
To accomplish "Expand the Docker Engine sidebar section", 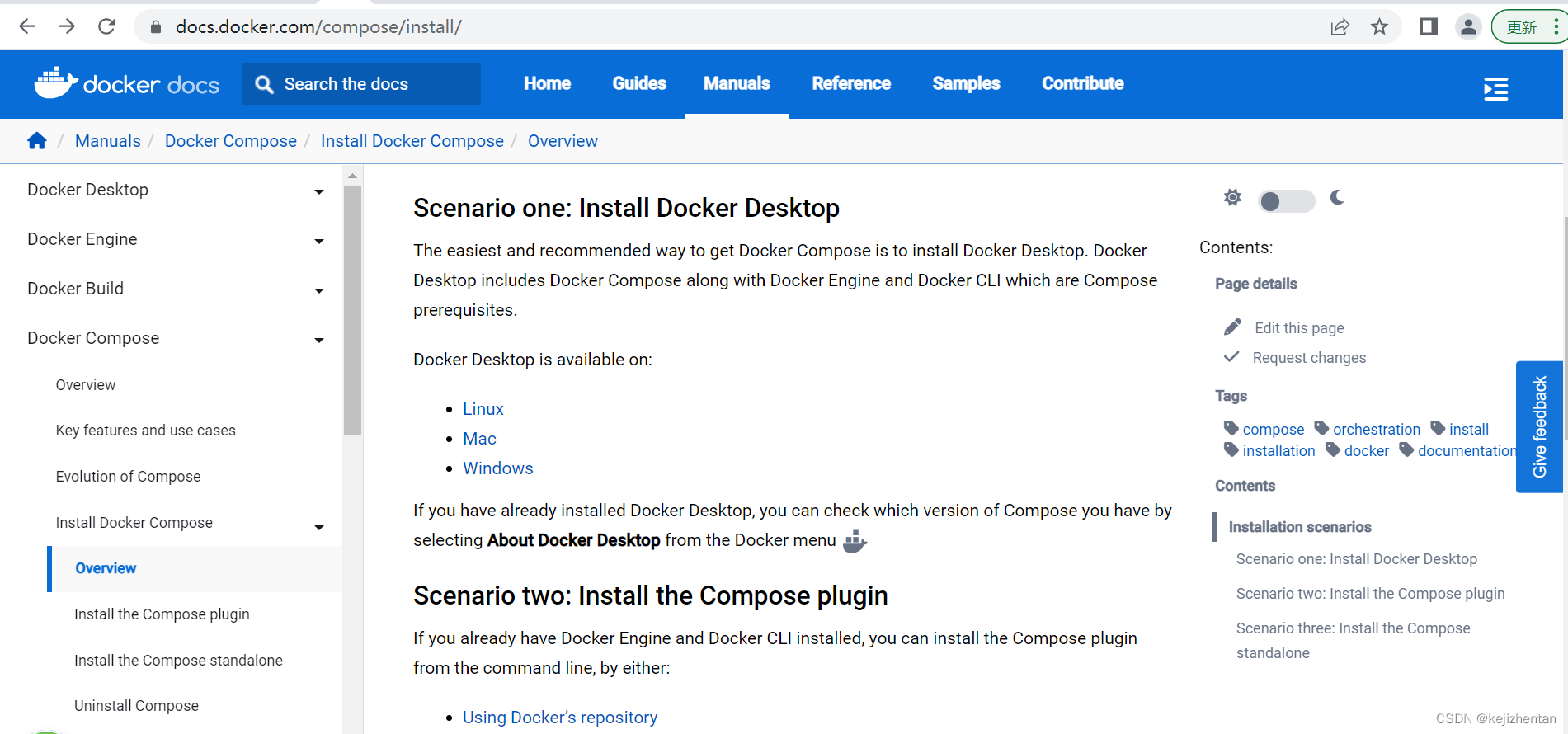I will (x=319, y=241).
